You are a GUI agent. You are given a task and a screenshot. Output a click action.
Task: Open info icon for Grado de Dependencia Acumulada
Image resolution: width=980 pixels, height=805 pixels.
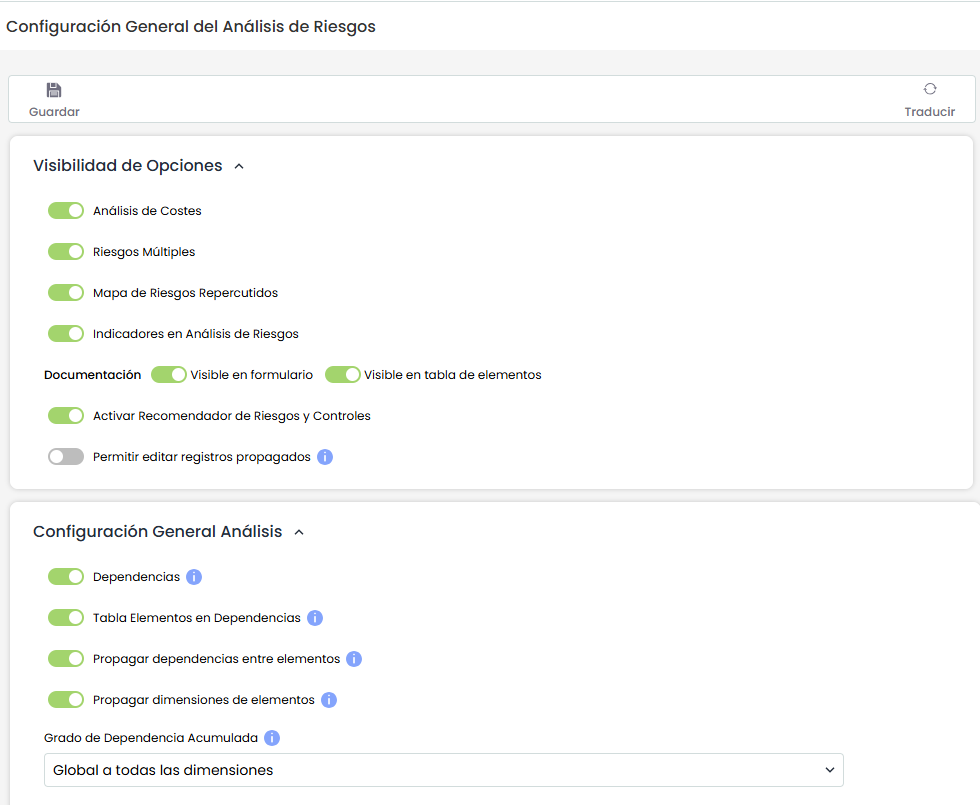272,738
